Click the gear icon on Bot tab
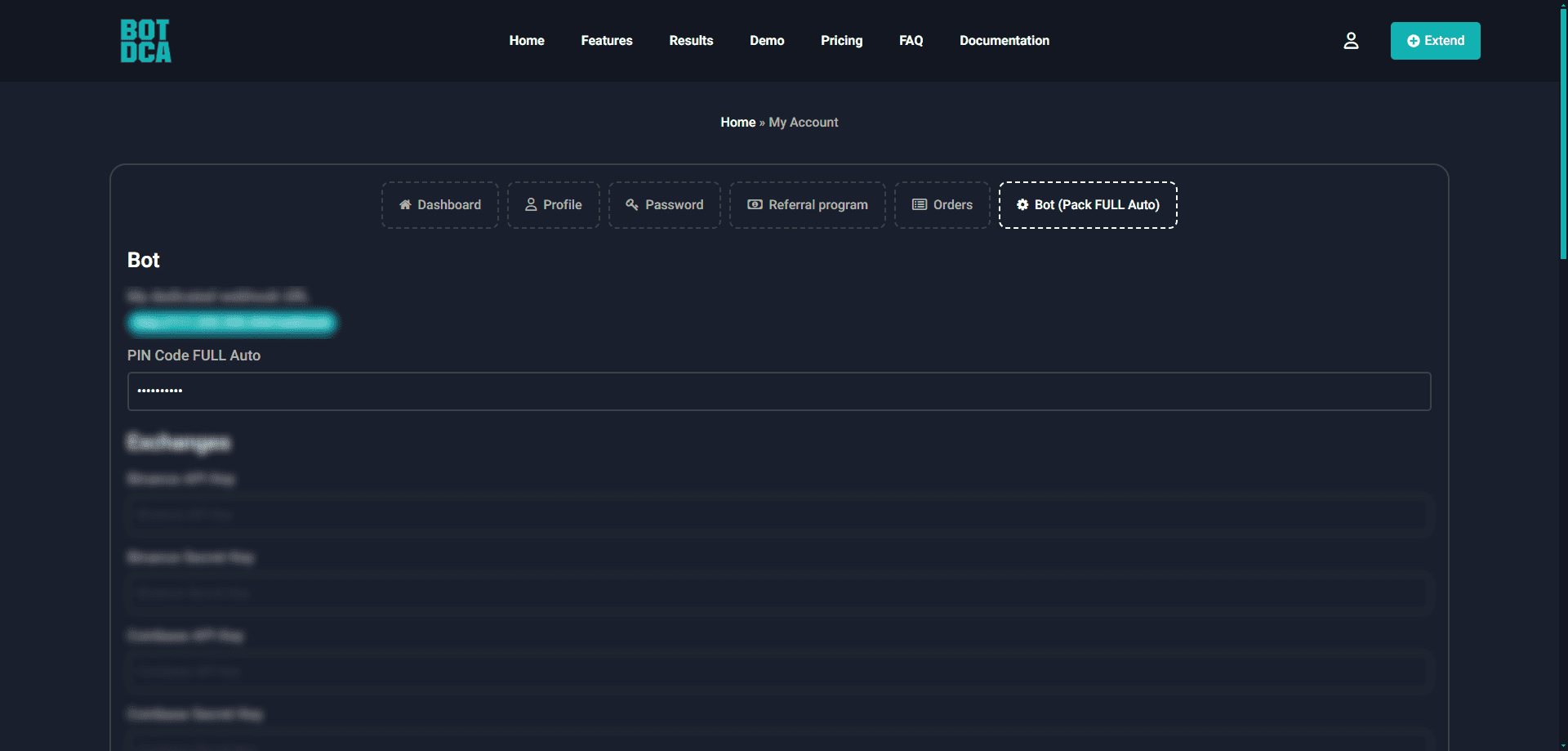This screenshot has width=1568, height=751. point(1022,205)
